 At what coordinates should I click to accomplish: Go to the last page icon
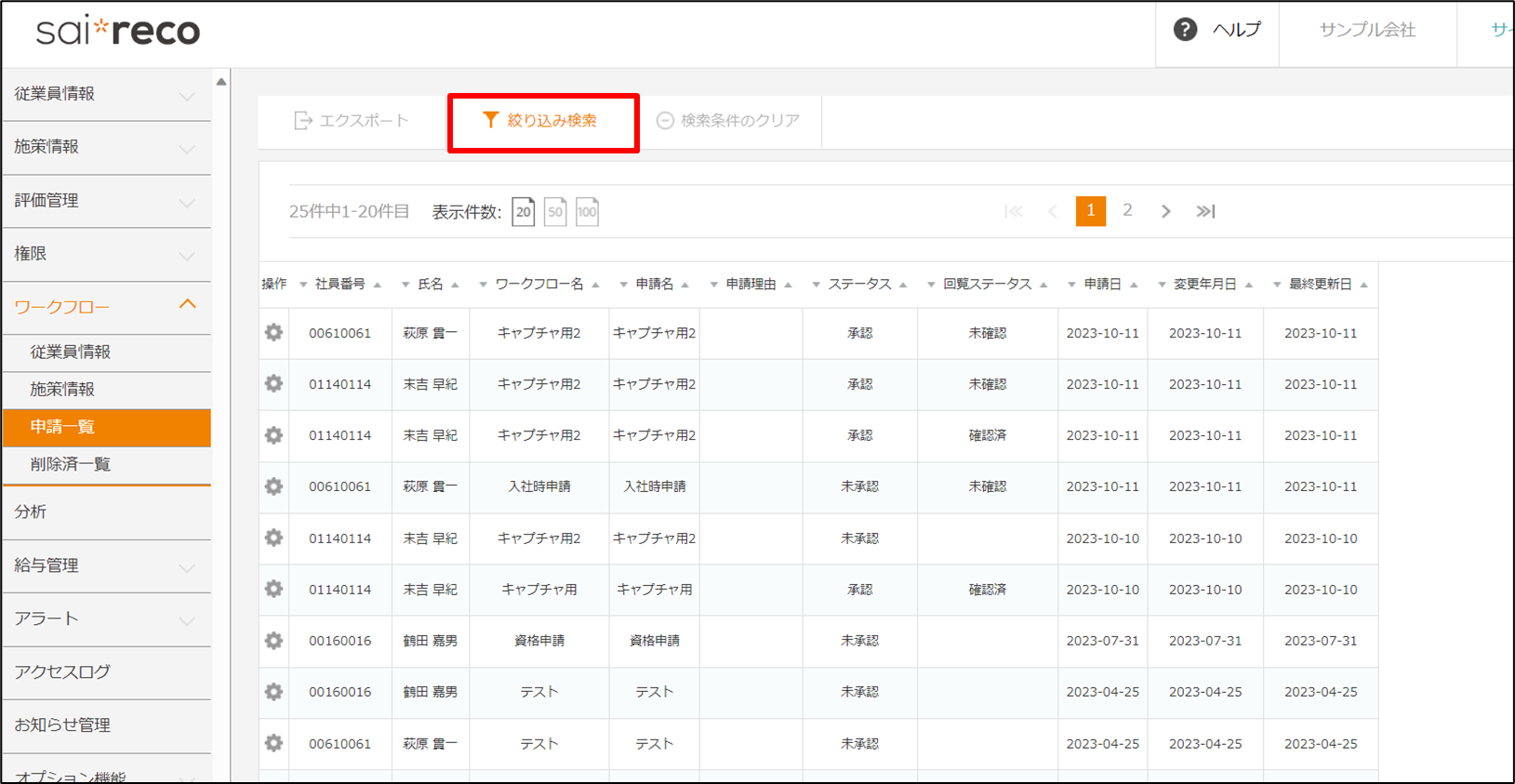point(1205,211)
